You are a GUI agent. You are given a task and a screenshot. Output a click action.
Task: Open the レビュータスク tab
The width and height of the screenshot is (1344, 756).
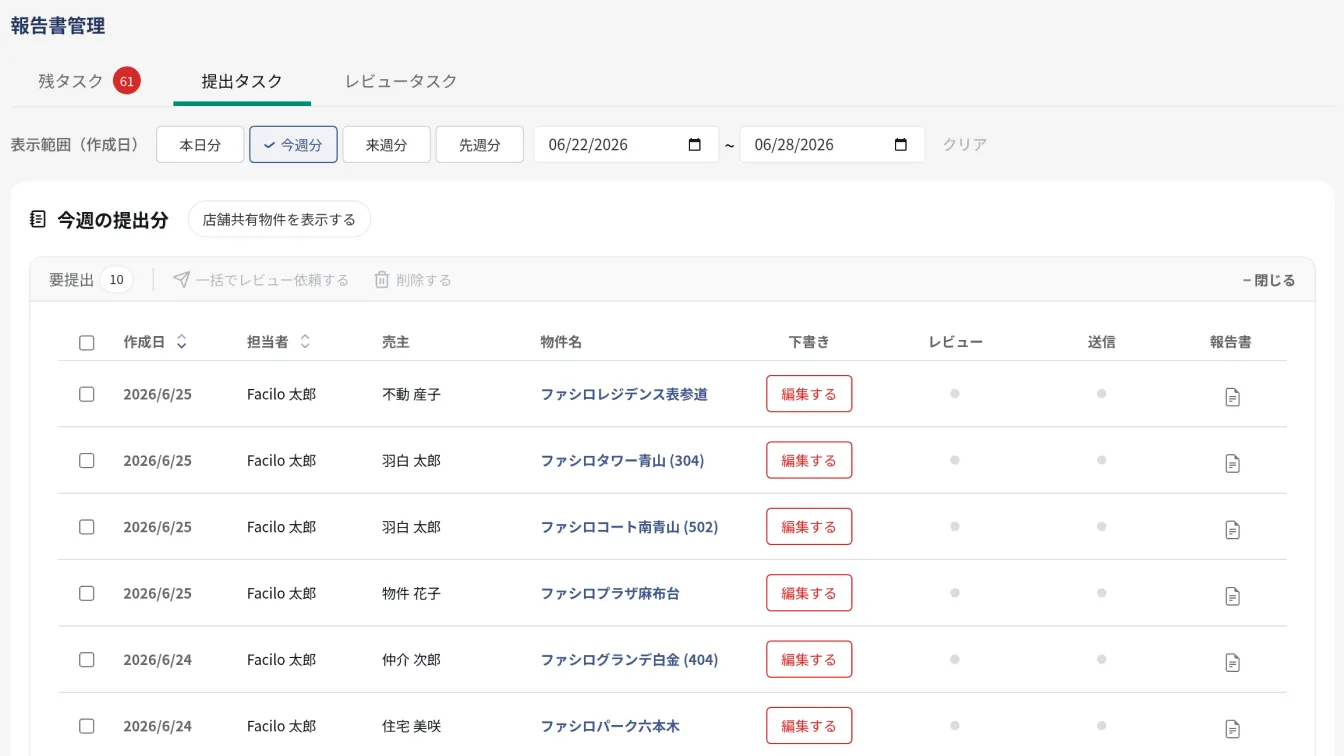[x=401, y=81]
